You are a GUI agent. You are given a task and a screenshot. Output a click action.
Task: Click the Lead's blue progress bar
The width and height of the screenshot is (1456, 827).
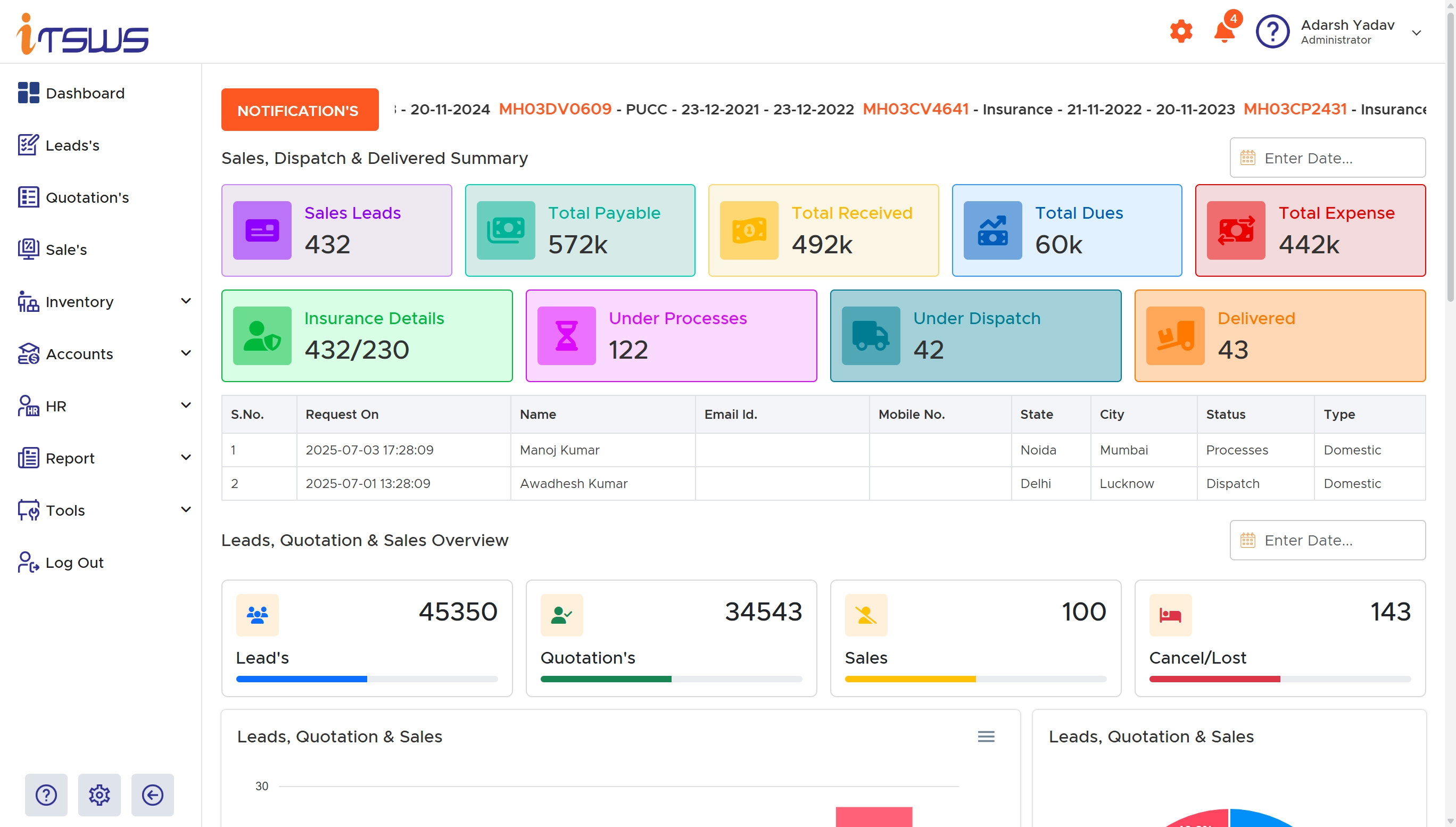(301, 678)
